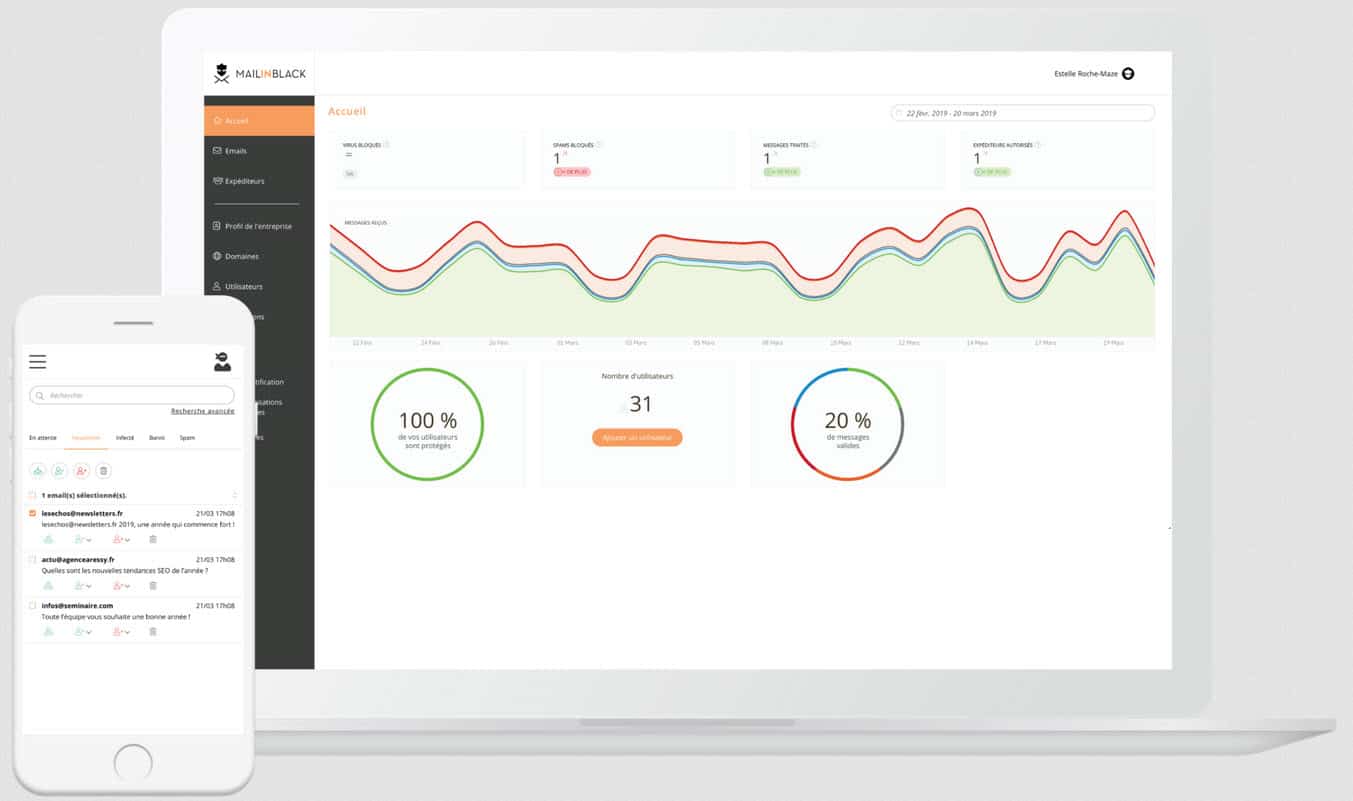Click the green badge under Messages traités

(782, 172)
